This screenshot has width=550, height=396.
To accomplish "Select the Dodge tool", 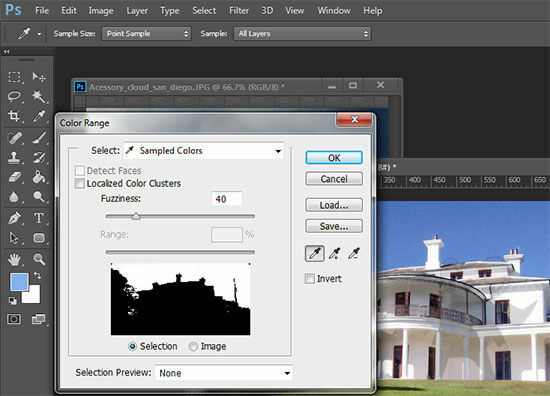I will tap(39, 197).
